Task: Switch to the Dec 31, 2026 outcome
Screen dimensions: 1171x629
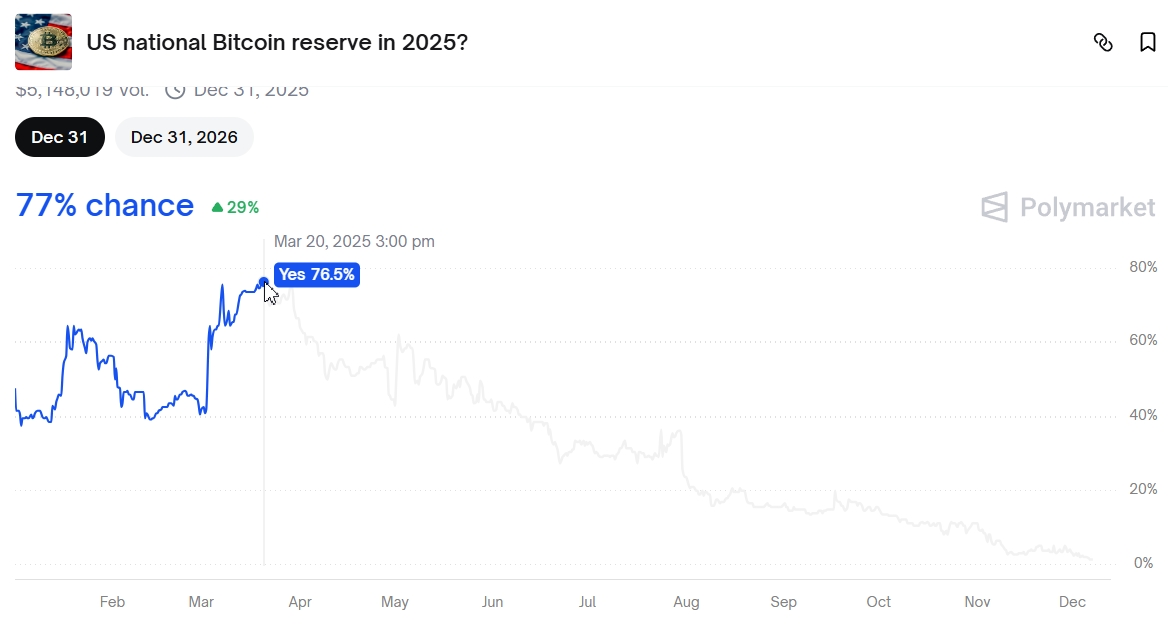Action: (x=184, y=137)
